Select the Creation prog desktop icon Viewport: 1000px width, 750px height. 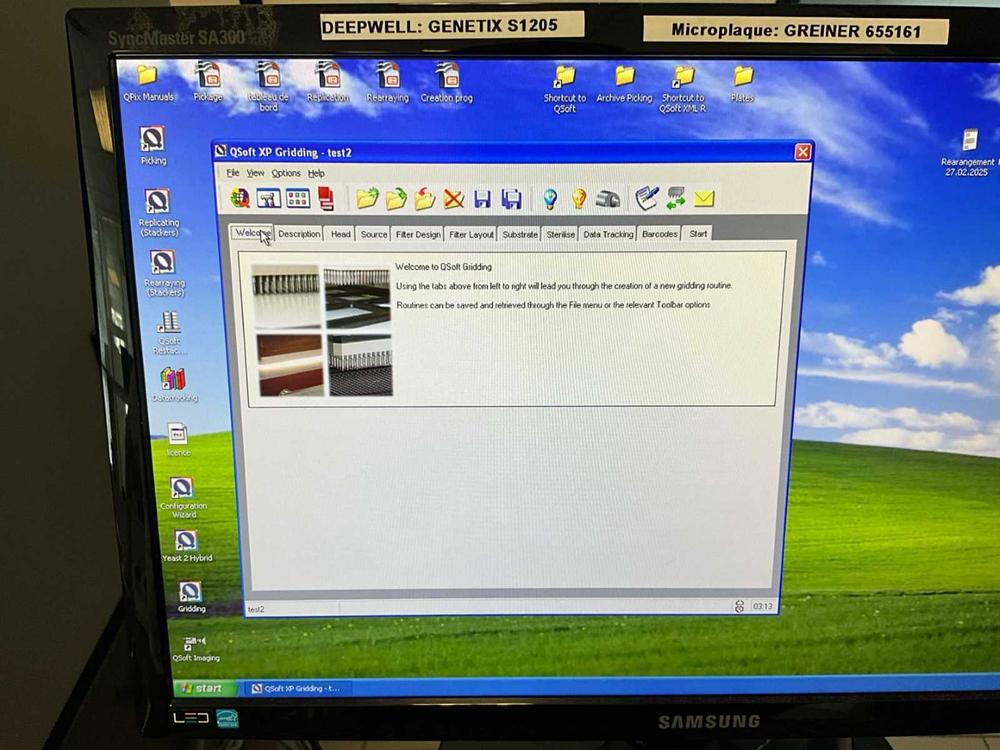pos(446,82)
